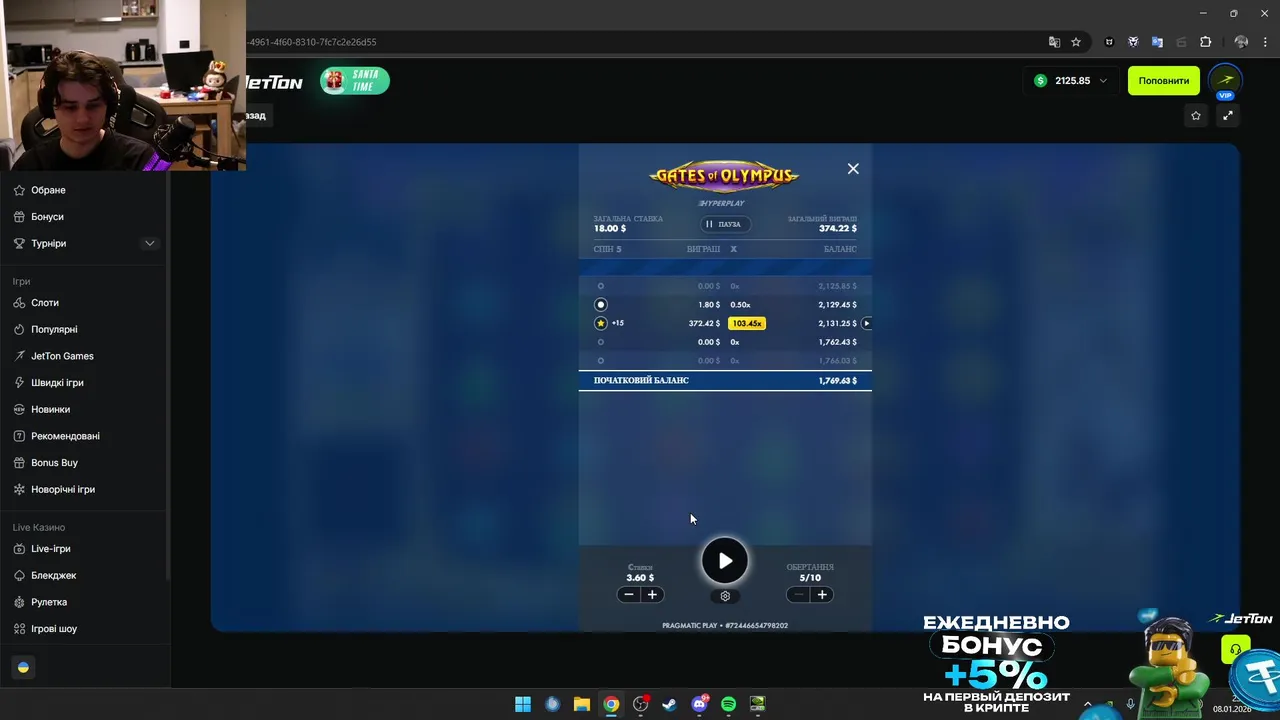Click the JetTon logo in the header
The width and height of the screenshot is (1280, 720).
pos(274,82)
